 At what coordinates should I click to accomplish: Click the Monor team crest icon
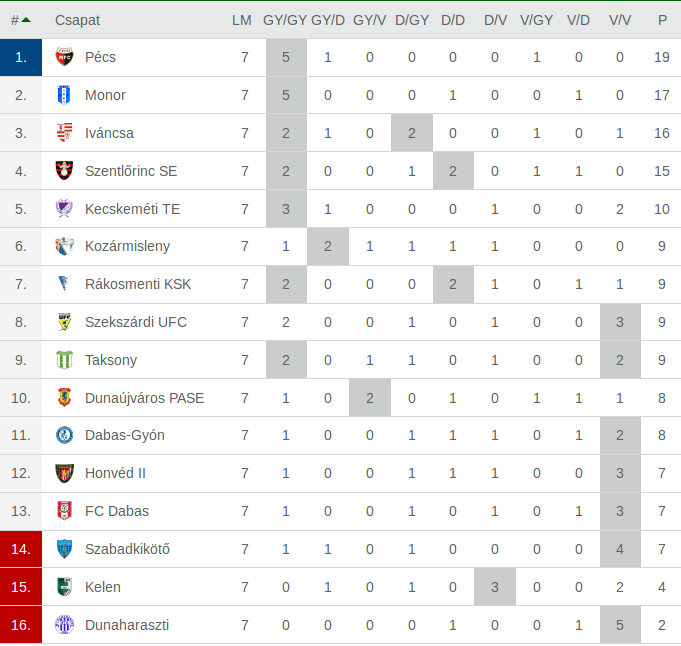(x=64, y=95)
